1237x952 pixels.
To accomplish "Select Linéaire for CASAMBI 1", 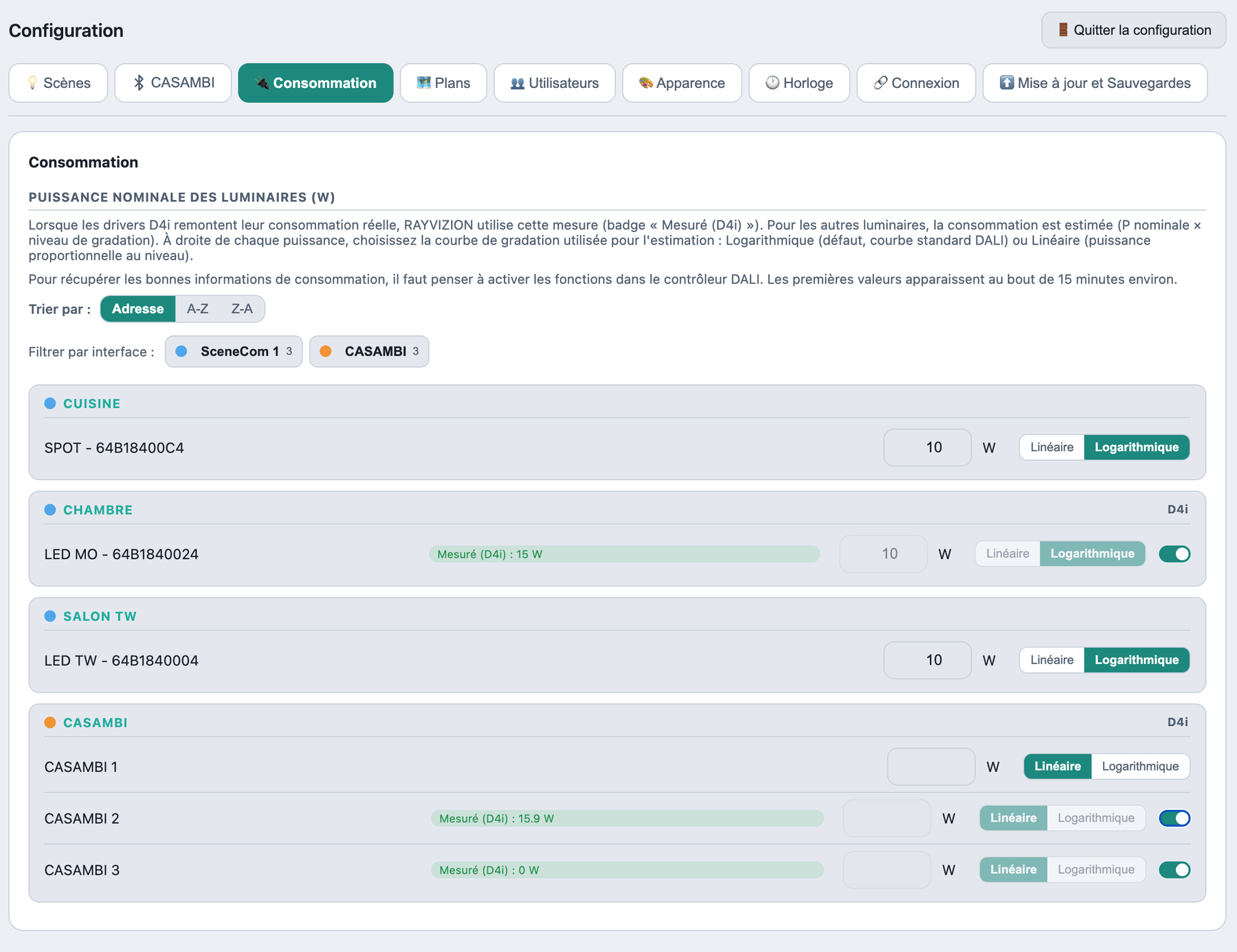I will pos(1058,767).
